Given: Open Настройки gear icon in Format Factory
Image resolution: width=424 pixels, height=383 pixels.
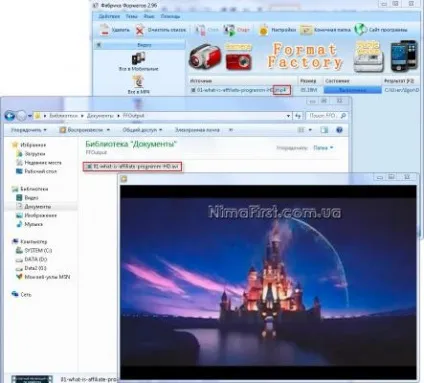Looking at the screenshot, I should [263, 30].
